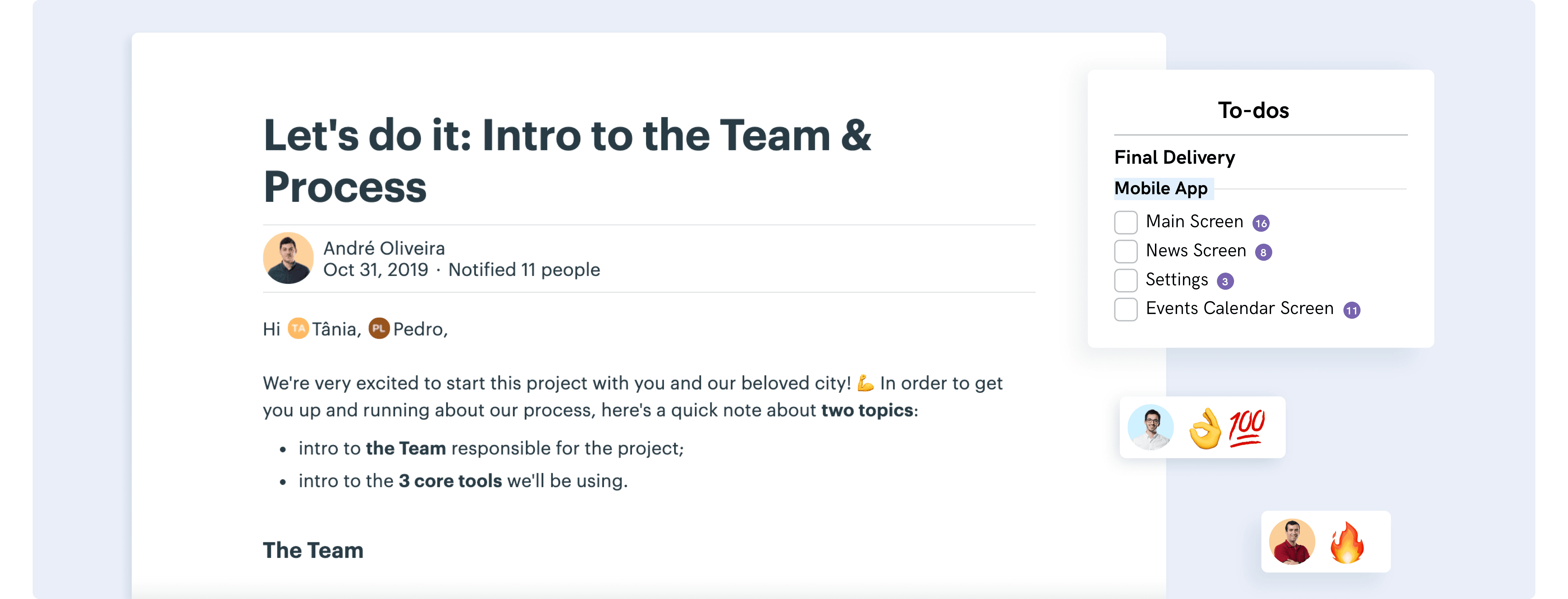Open the Mobile App to-do list heading
Viewport: 1568px width, 599px height.
point(1161,189)
